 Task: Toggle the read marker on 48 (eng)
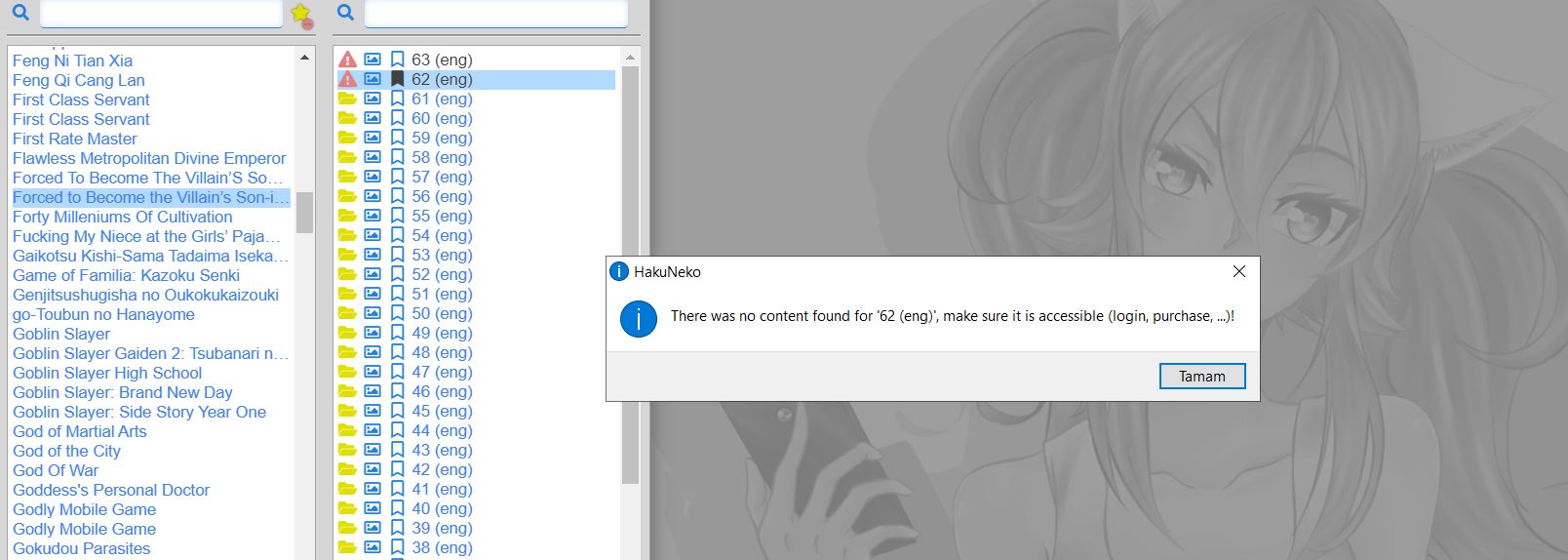397,352
